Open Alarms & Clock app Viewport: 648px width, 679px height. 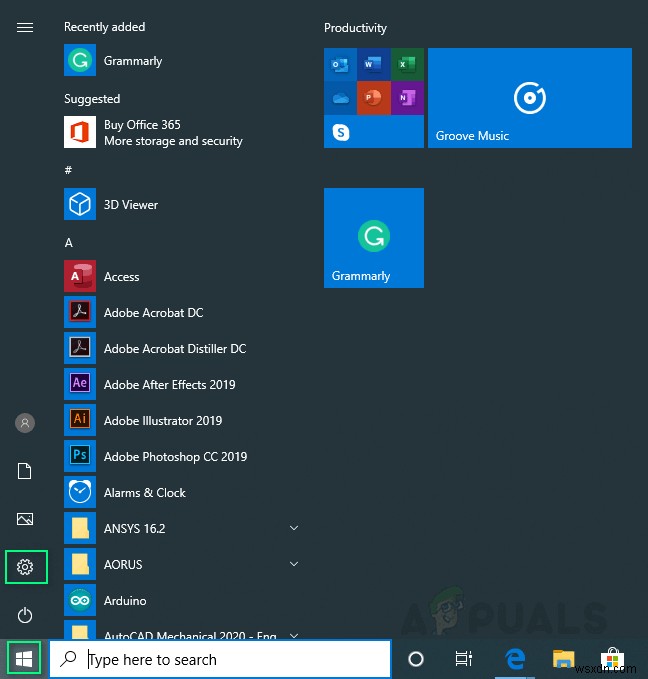click(x=125, y=492)
